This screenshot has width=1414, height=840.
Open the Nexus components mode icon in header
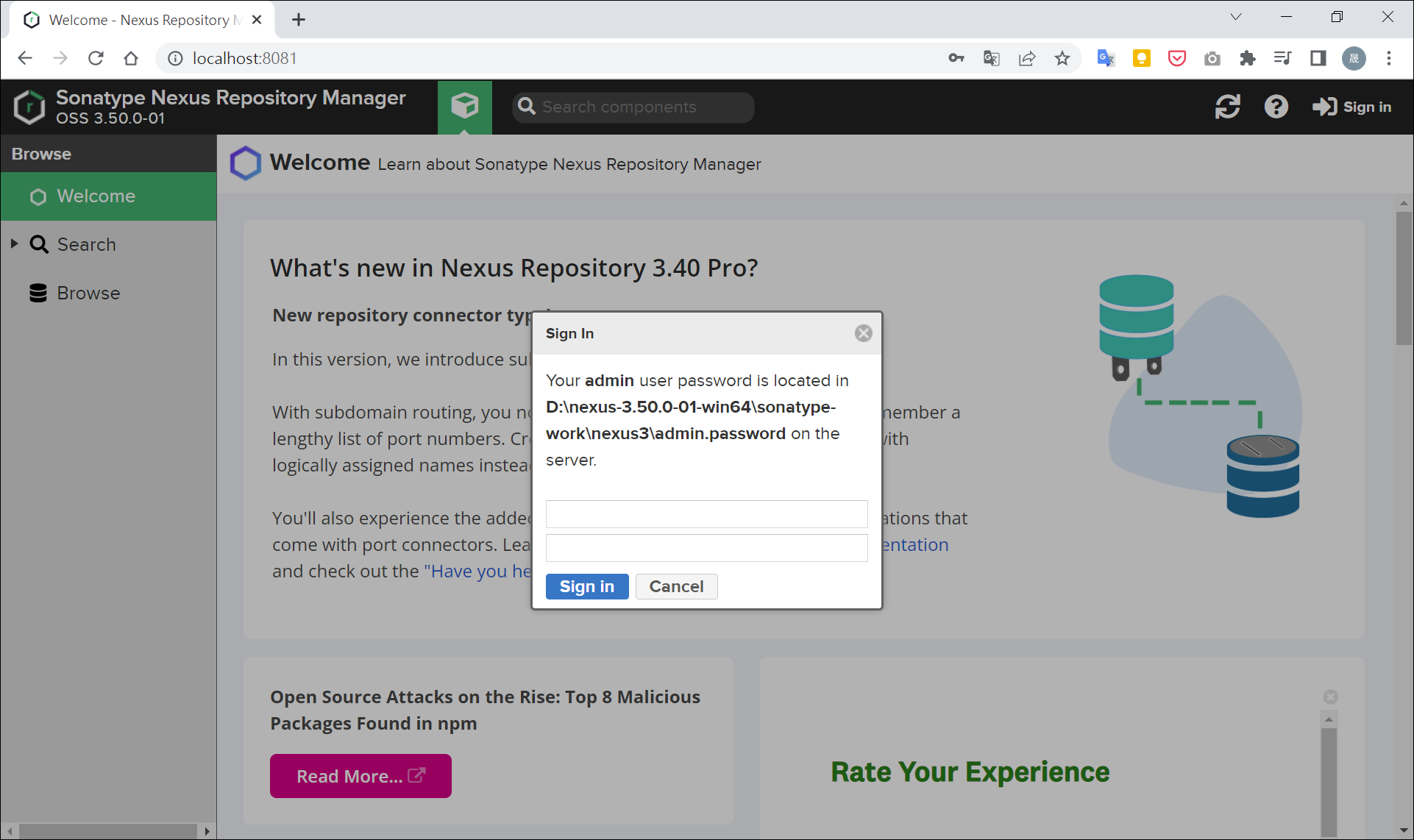[x=465, y=107]
